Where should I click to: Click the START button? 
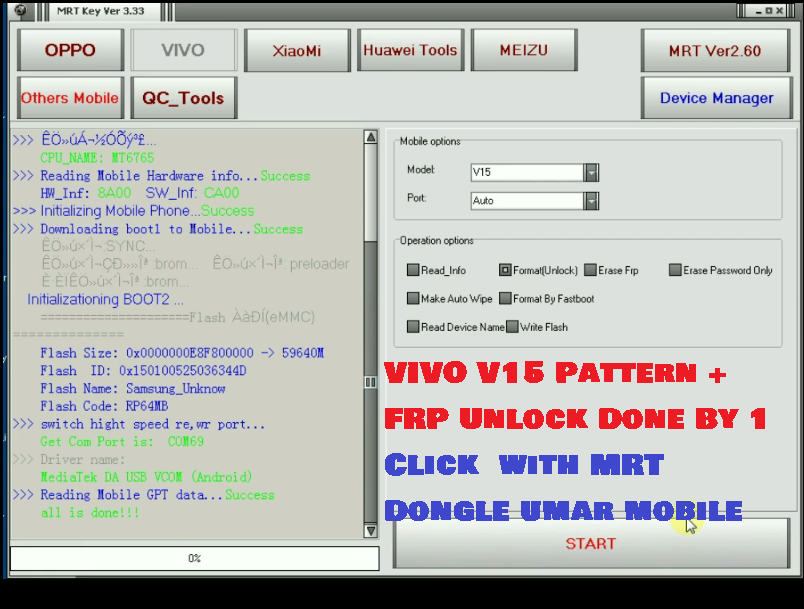[591, 543]
